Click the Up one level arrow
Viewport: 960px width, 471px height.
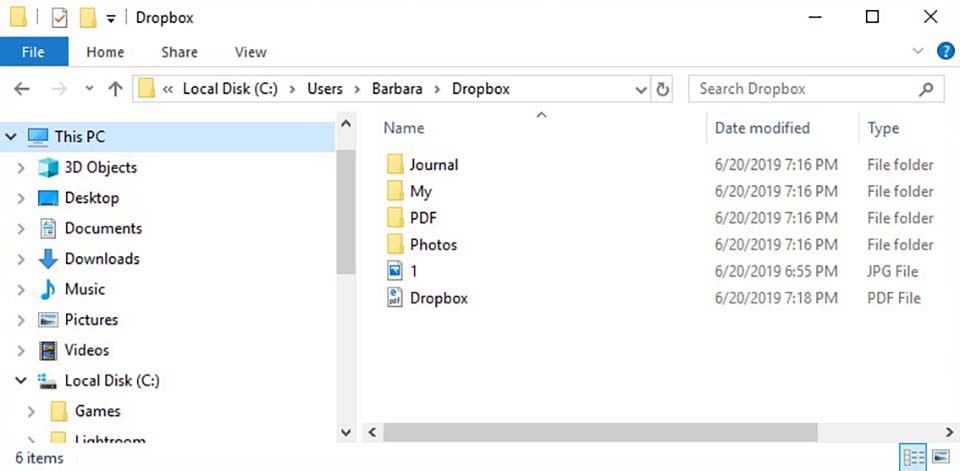click(115, 89)
